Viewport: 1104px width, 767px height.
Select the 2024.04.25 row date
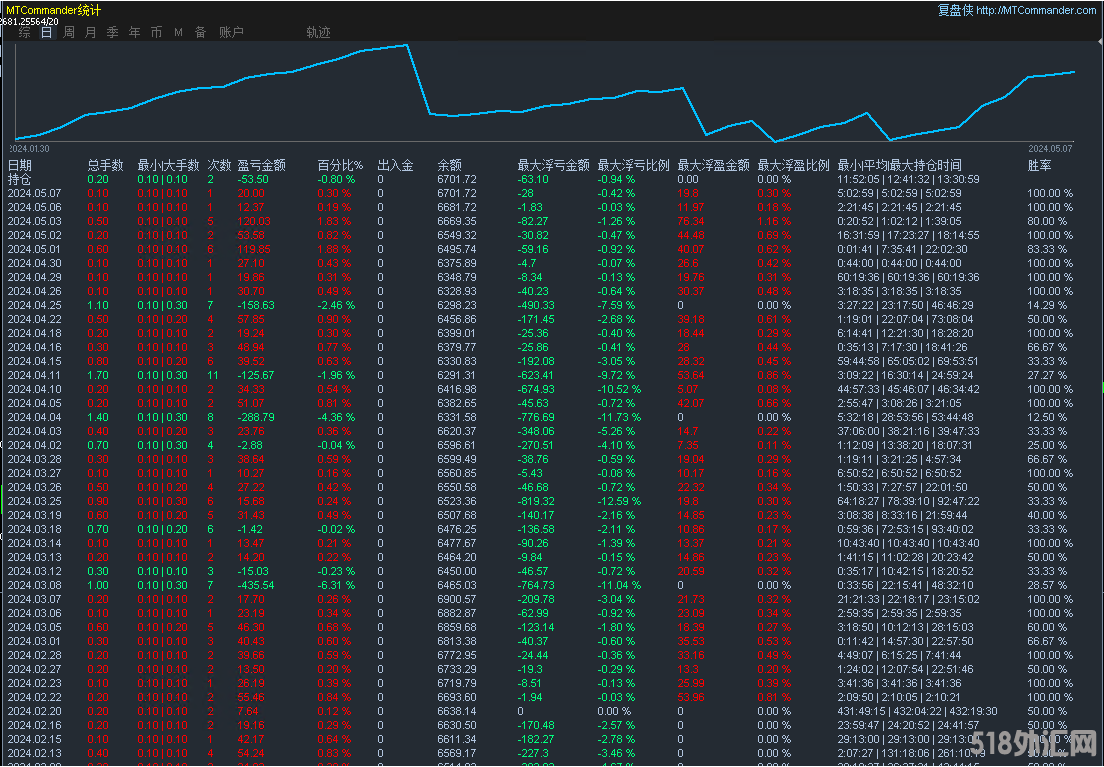(34, 305)
